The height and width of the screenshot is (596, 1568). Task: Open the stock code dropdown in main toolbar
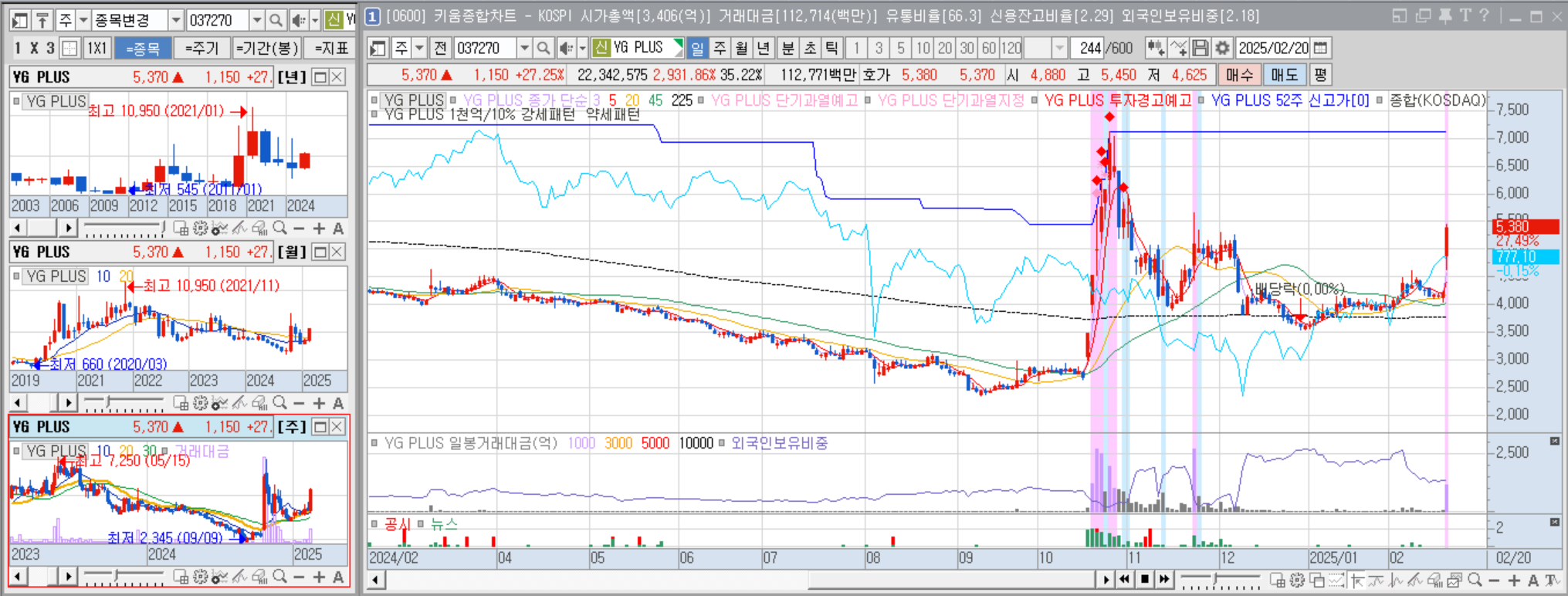524,48
